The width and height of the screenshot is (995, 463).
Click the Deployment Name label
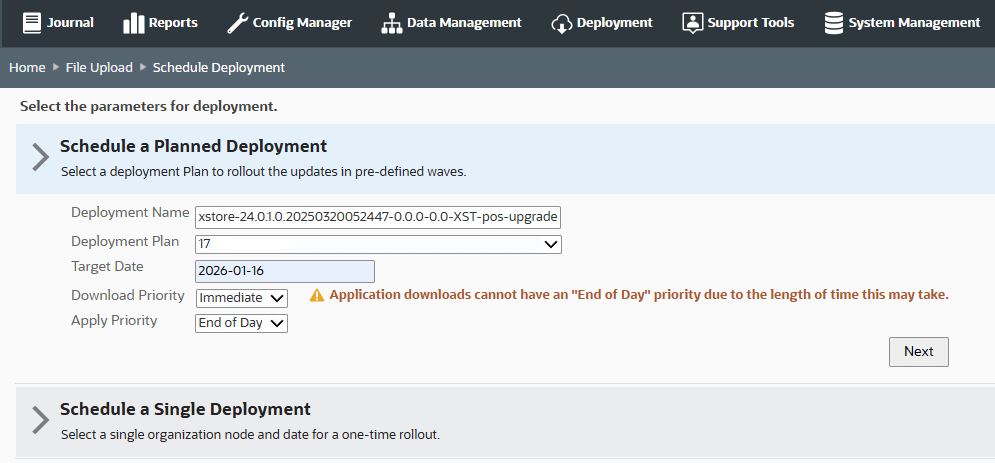click(130, 212)
